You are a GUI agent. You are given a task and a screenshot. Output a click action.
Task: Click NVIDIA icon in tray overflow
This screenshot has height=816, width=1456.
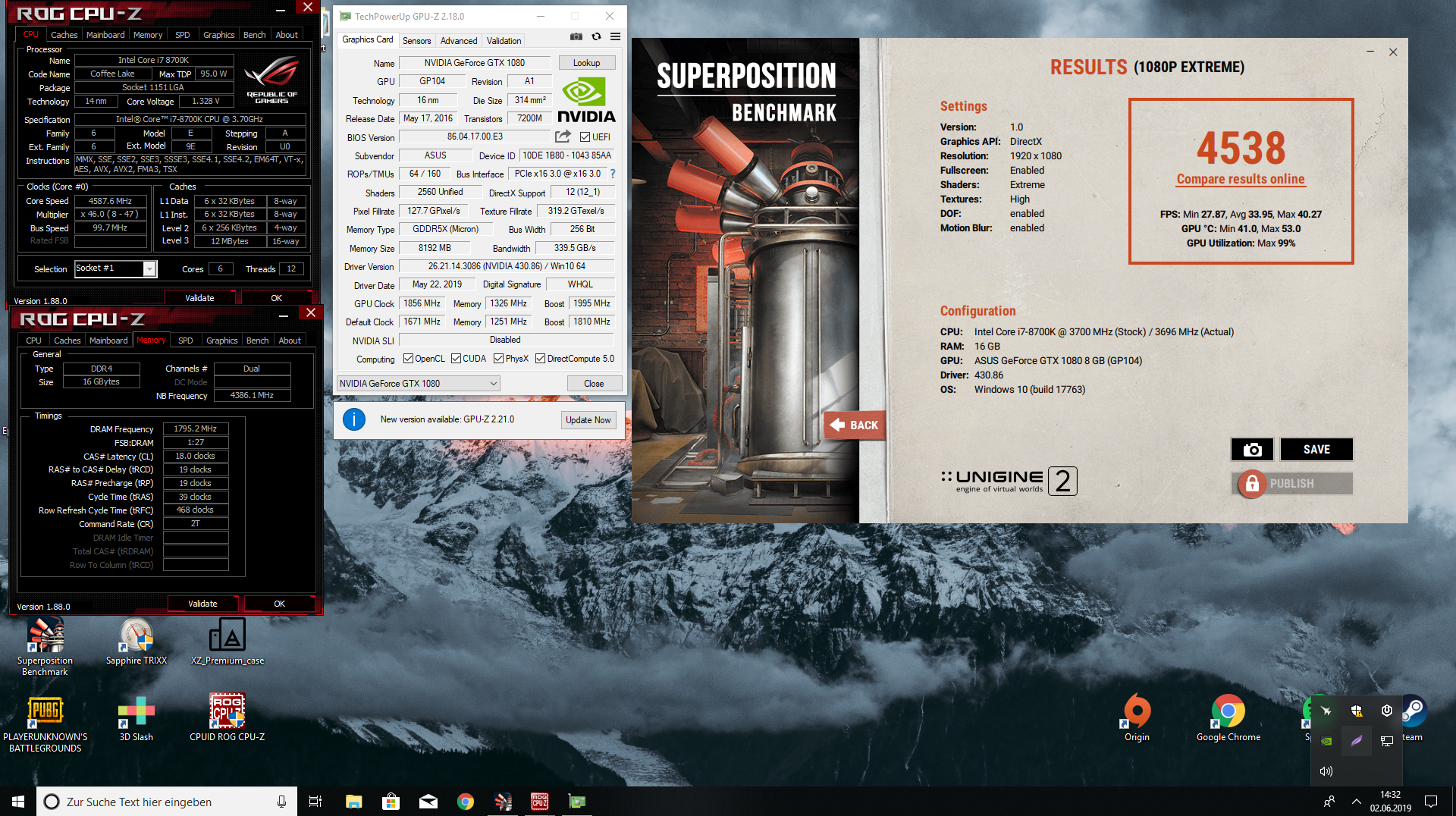[x=1326, y=741]
